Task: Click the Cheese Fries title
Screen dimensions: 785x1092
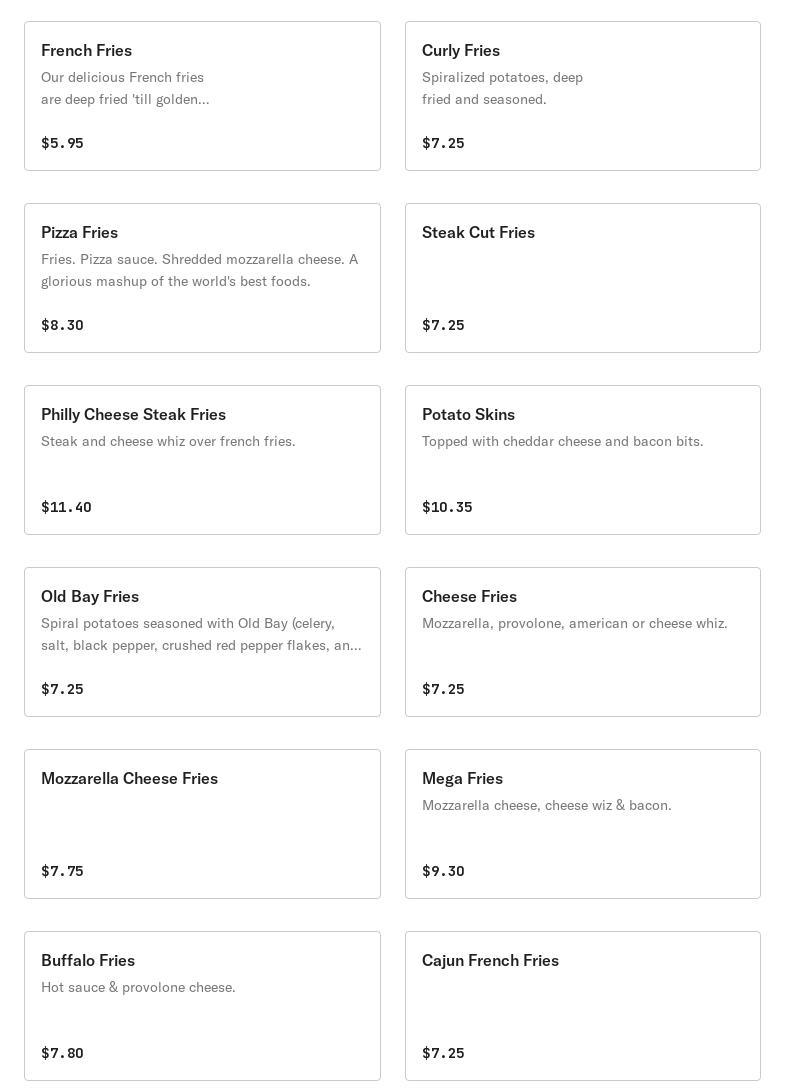Action: (x=469, y=596)
